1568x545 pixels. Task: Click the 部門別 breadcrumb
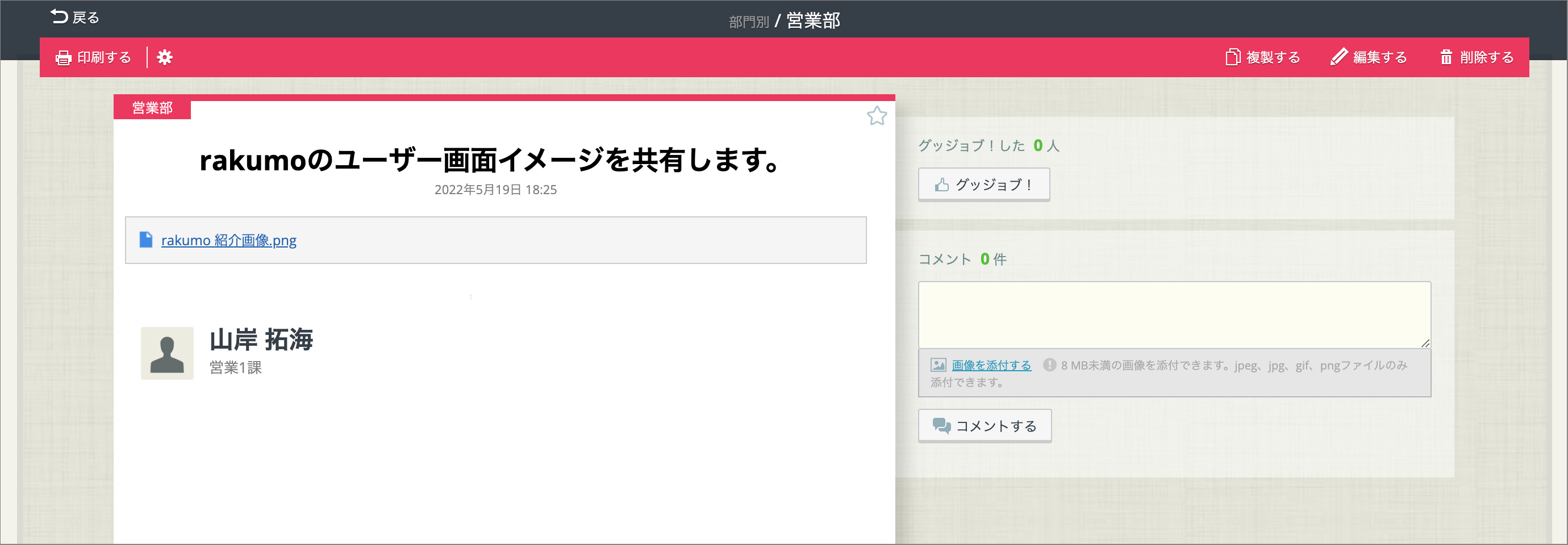pyautogui.click(x=749, y=22)
